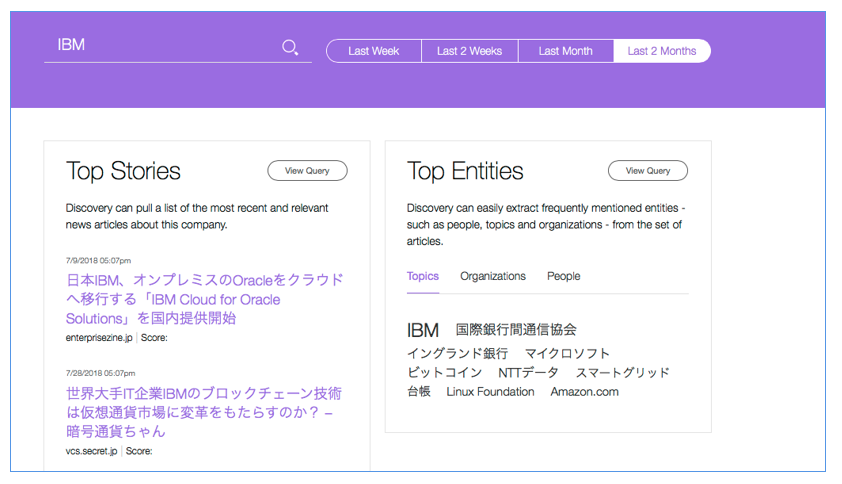Image resolution: width=842 pixels, height=484 pixels.
Task: Switch to the Topics entity tab
Action: [423, 276]
